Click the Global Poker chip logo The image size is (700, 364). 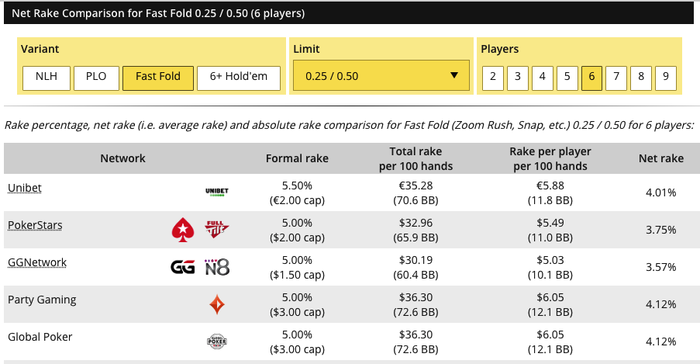click(217, 342)
